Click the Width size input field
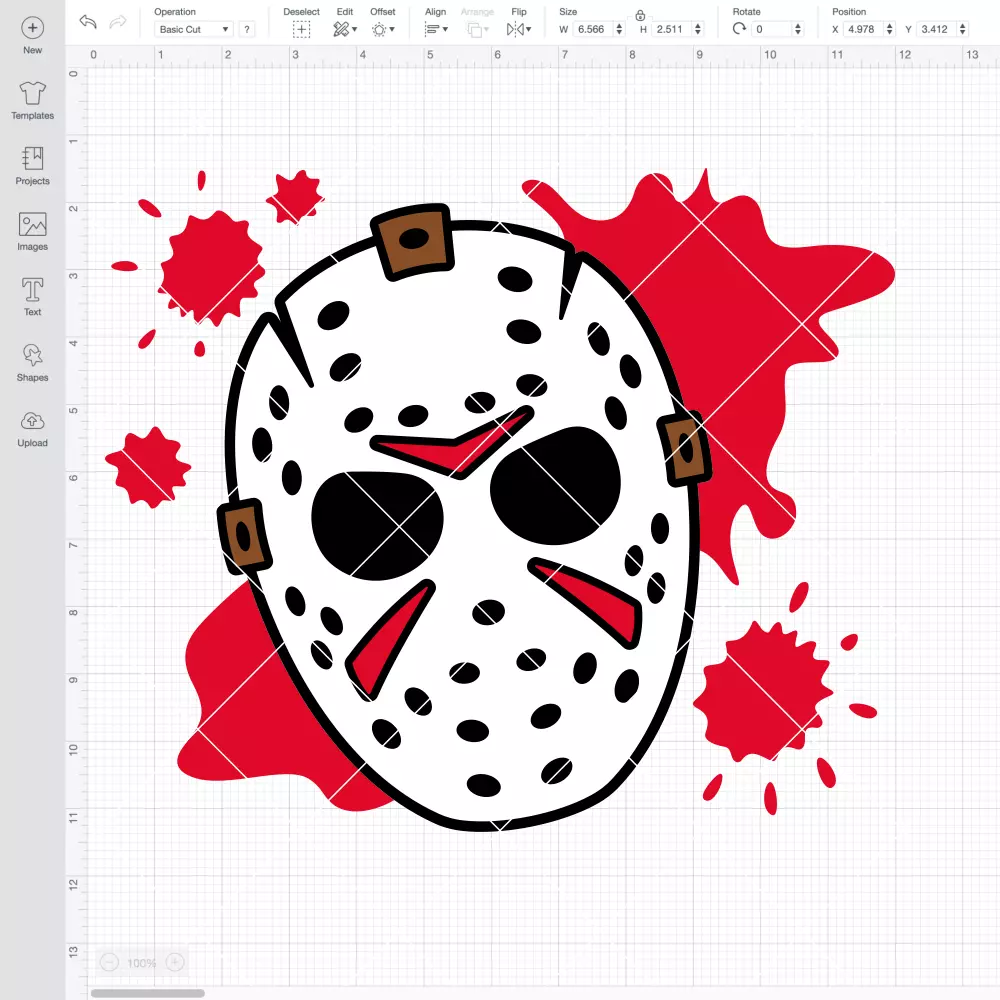Image resolution: width=1000 pixels, height=1000 pixels. (x=592, y=29)
